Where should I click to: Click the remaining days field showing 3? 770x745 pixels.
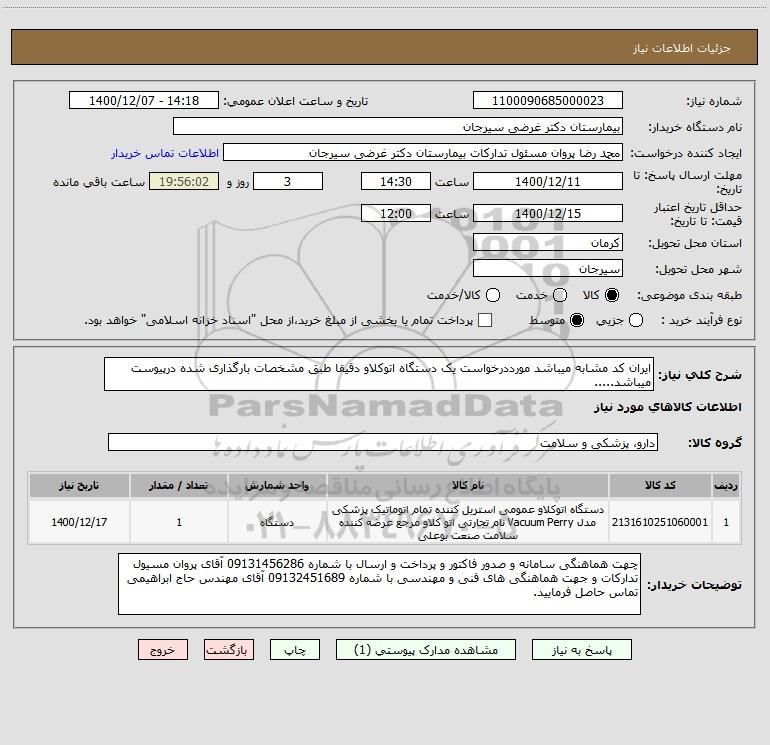[x=288, y=181]
